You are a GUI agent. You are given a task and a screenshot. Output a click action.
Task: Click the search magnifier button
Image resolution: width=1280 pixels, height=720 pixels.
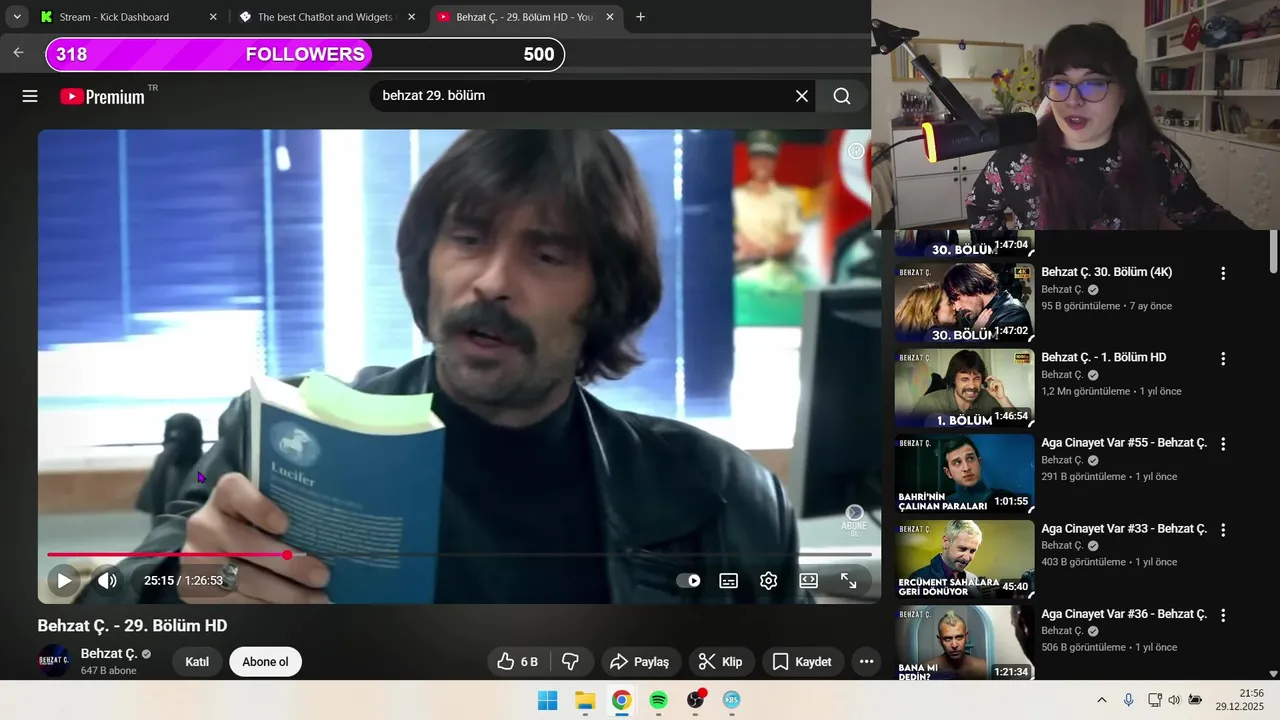click(842, 96)
